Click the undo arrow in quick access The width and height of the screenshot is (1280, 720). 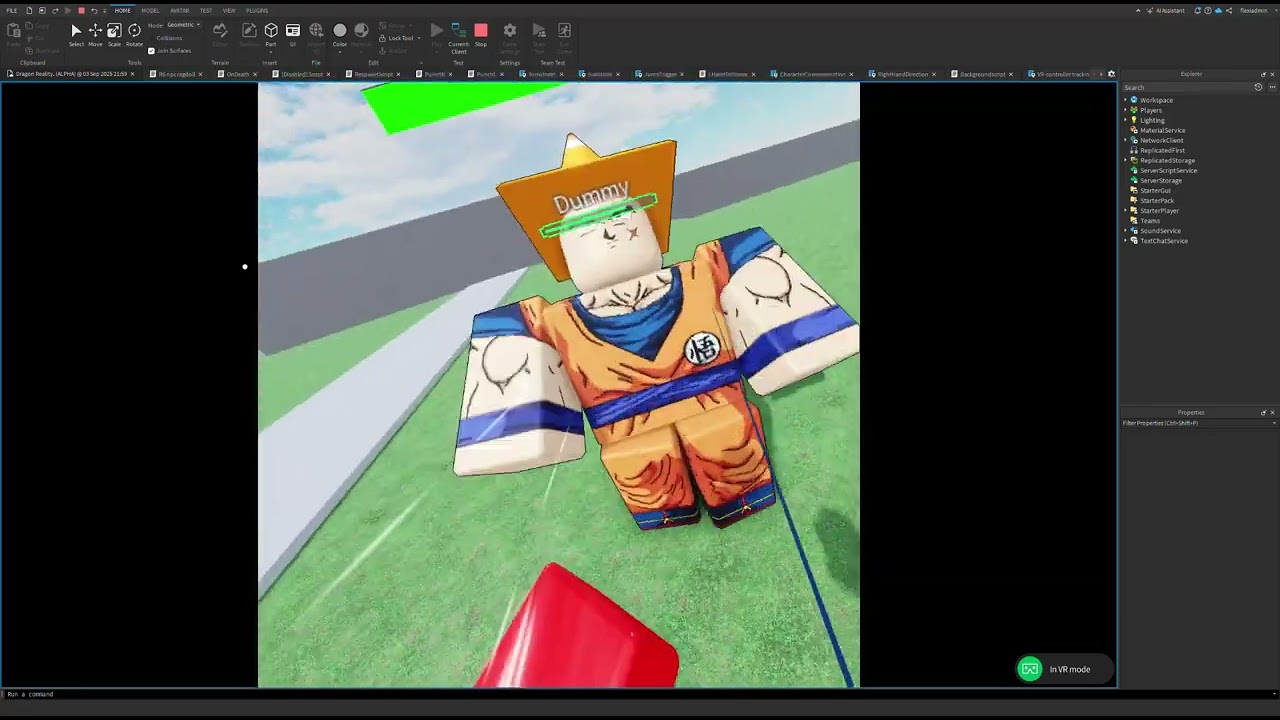(x=94, y=10)
